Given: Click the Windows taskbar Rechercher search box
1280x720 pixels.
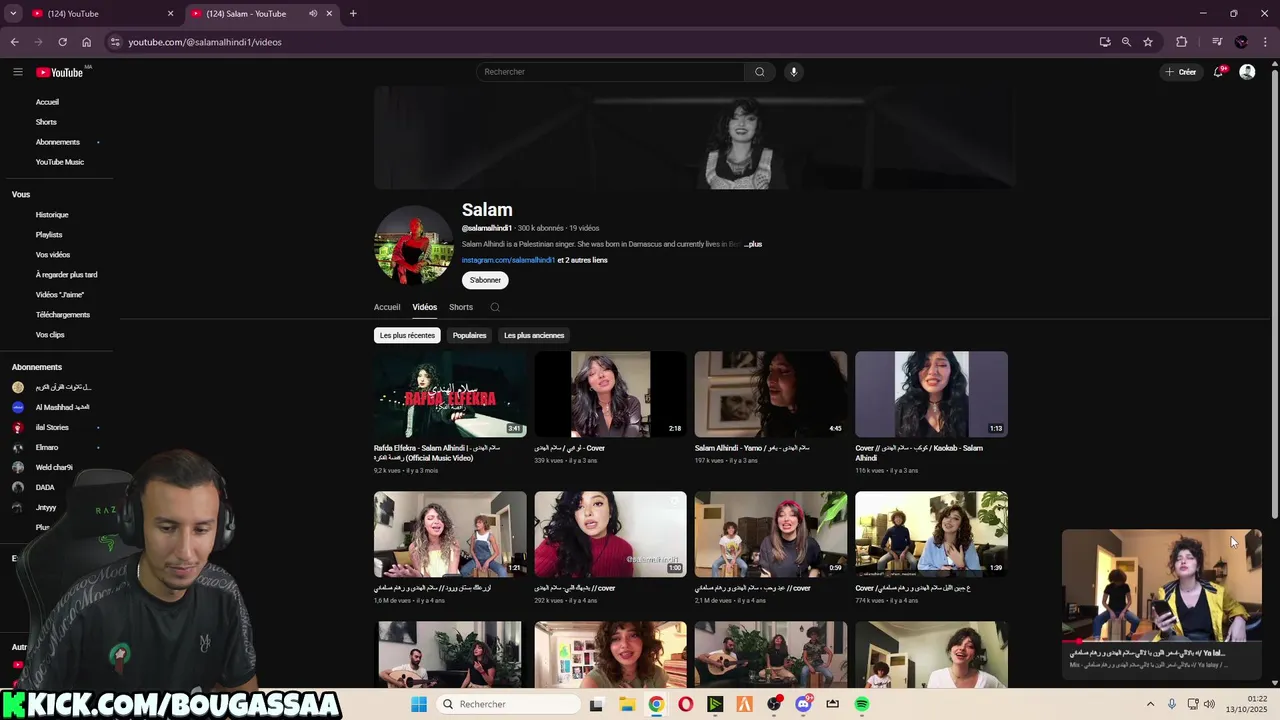Looking at the screenshot, I should click(x=511, y=704).
